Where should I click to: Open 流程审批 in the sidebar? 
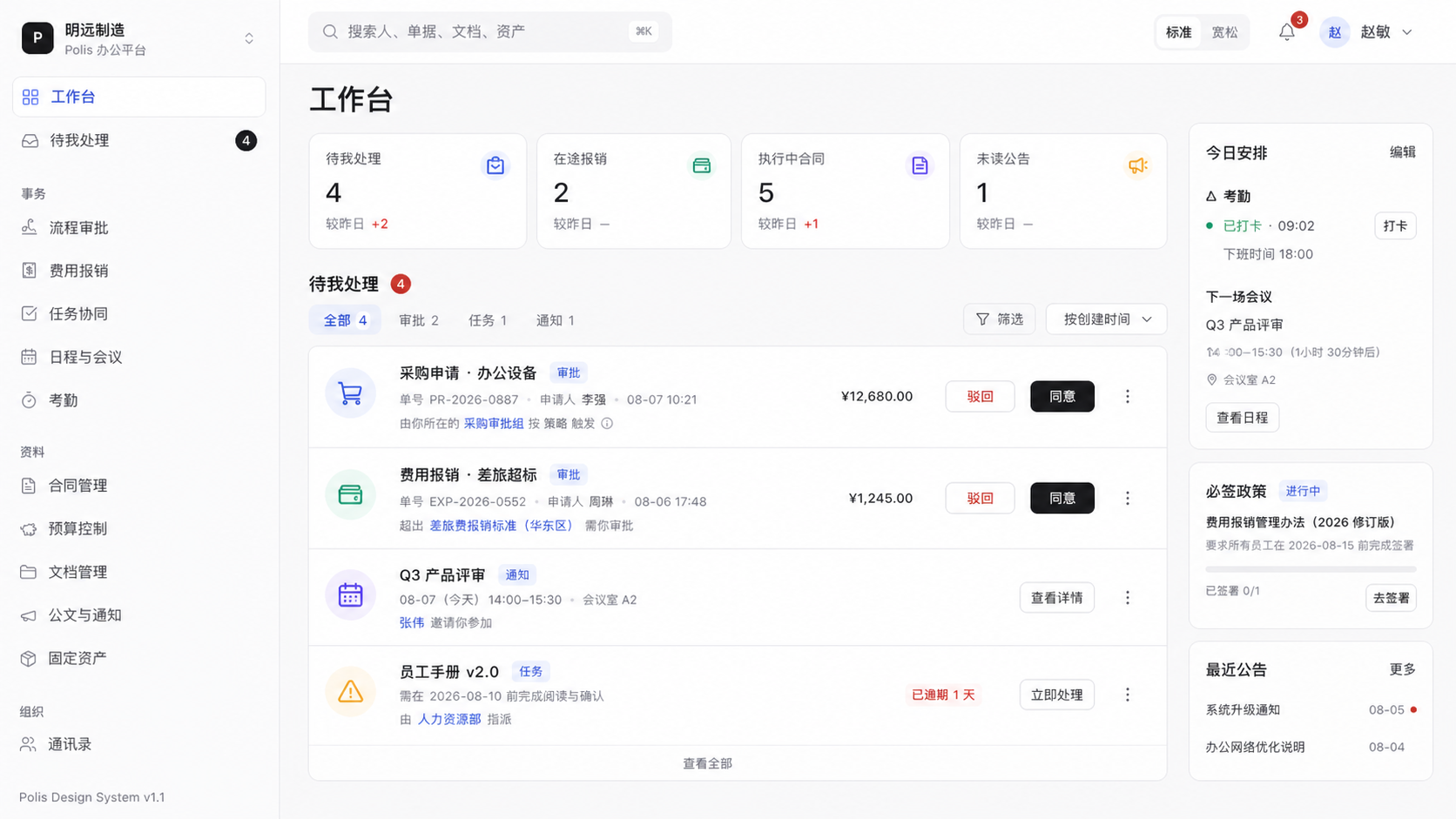pos(139,228)
